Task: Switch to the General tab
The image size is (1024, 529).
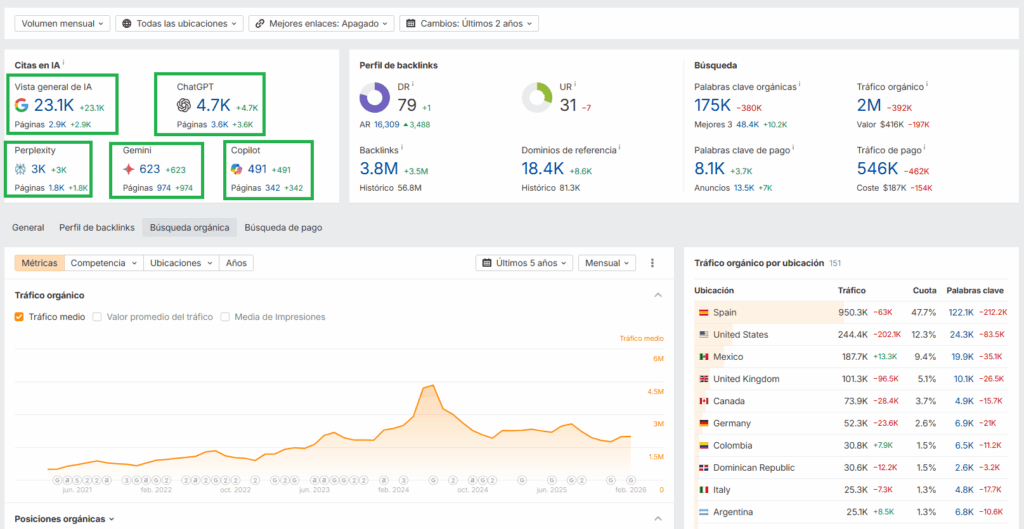Action: pyautogui.click(x=28, y=228)
